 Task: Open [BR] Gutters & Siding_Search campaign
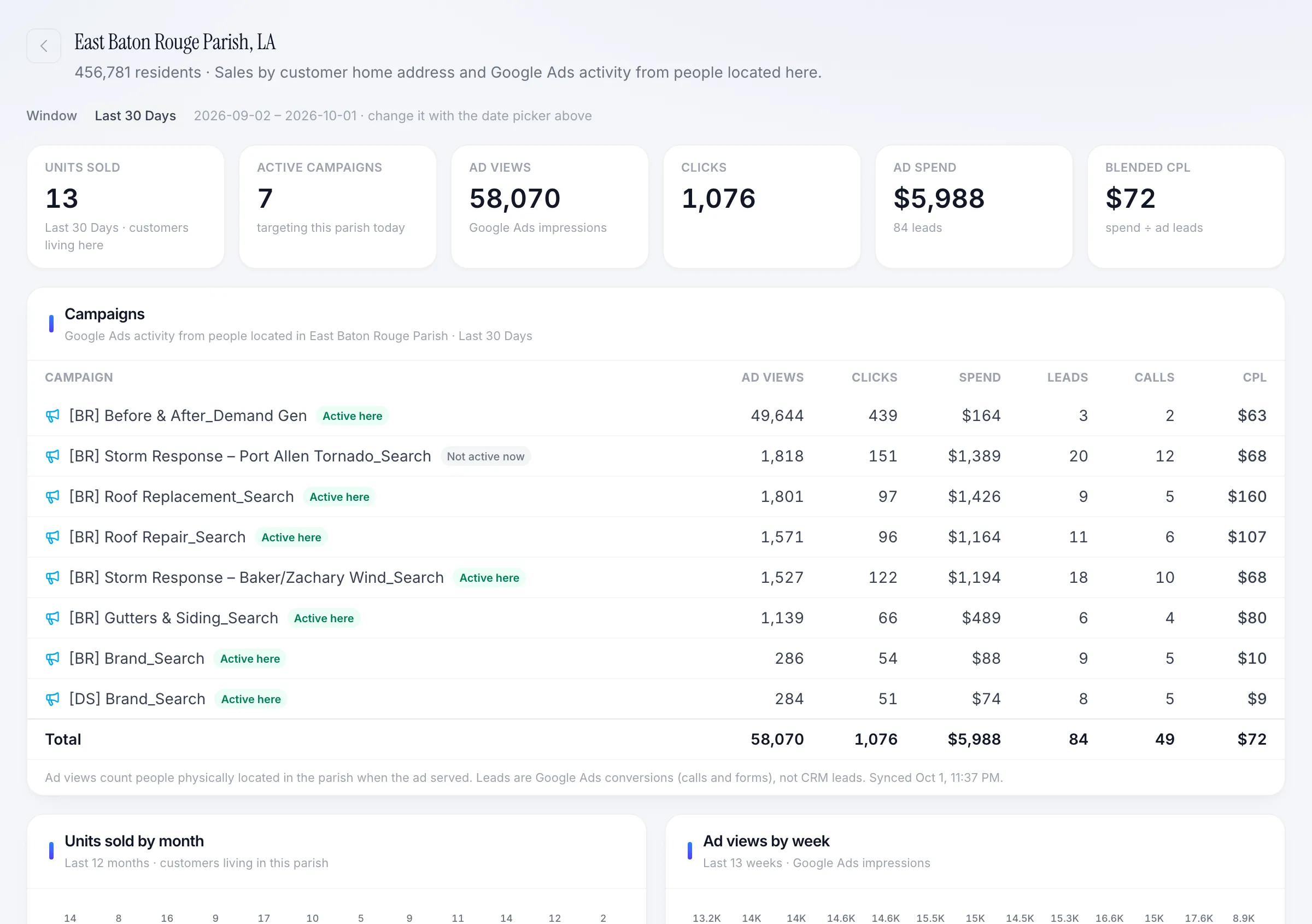tap(174, 618)
